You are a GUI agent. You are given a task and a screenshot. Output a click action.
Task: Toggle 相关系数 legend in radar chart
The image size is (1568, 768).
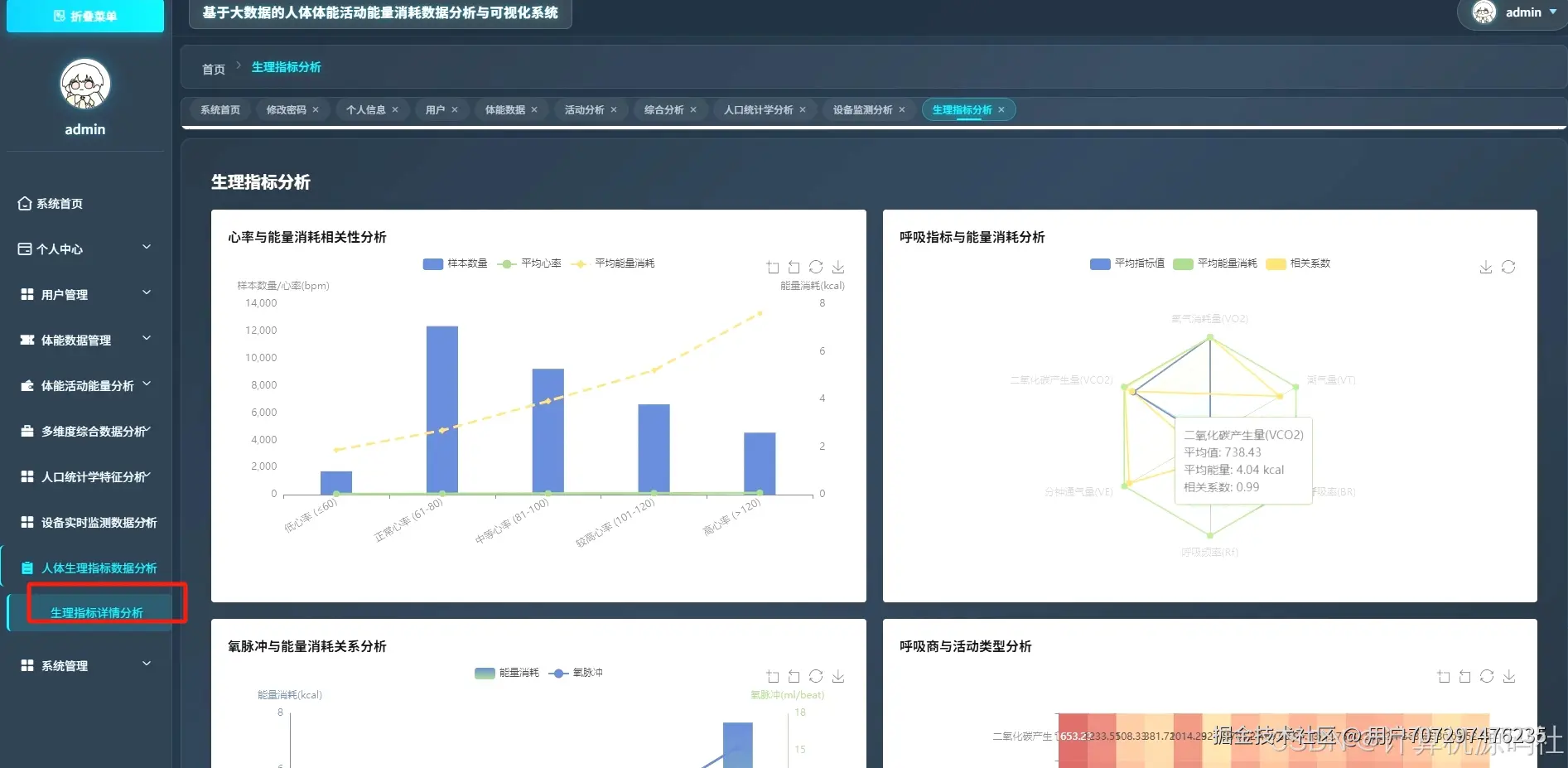(x=1298, y=263)
